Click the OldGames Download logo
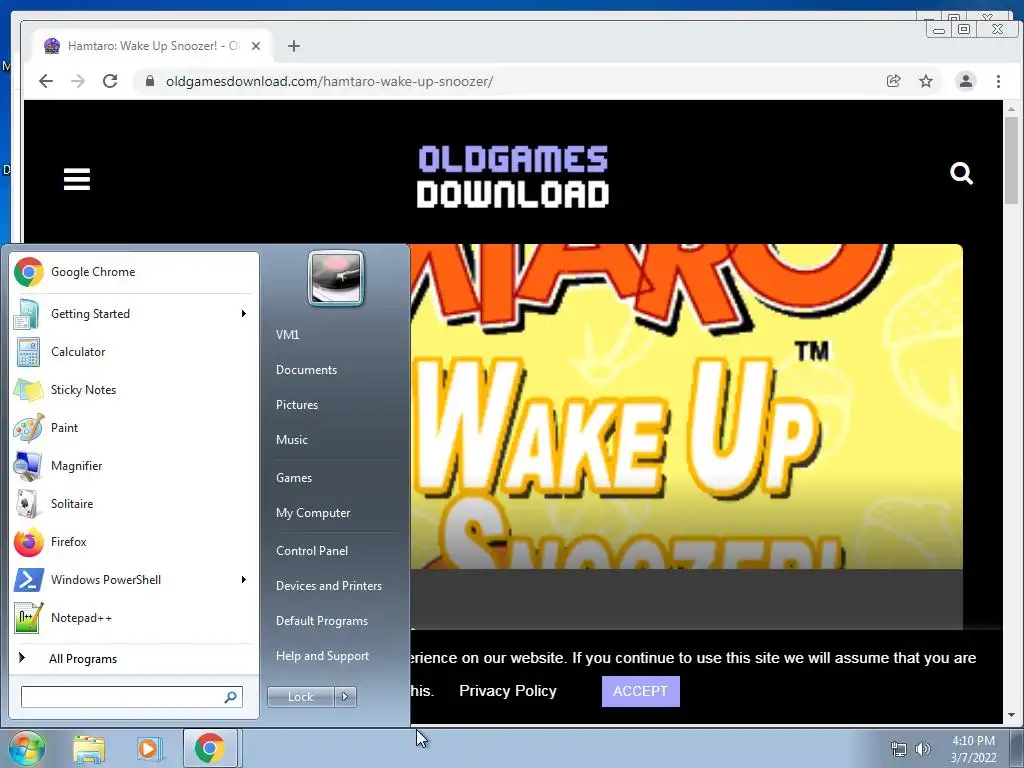The image size is (1024, 768). [x=513, y=176]
